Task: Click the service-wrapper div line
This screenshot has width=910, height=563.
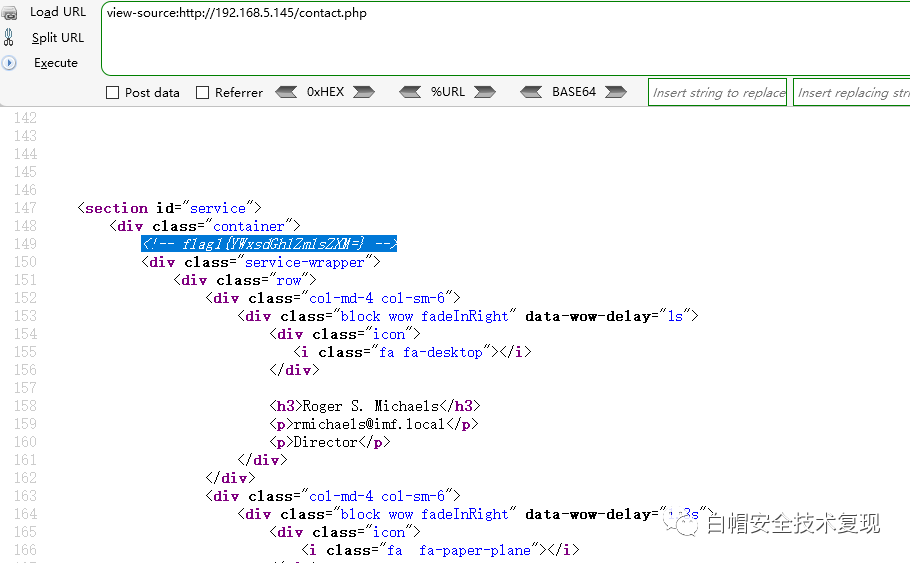Action: [x=261, y=262]
